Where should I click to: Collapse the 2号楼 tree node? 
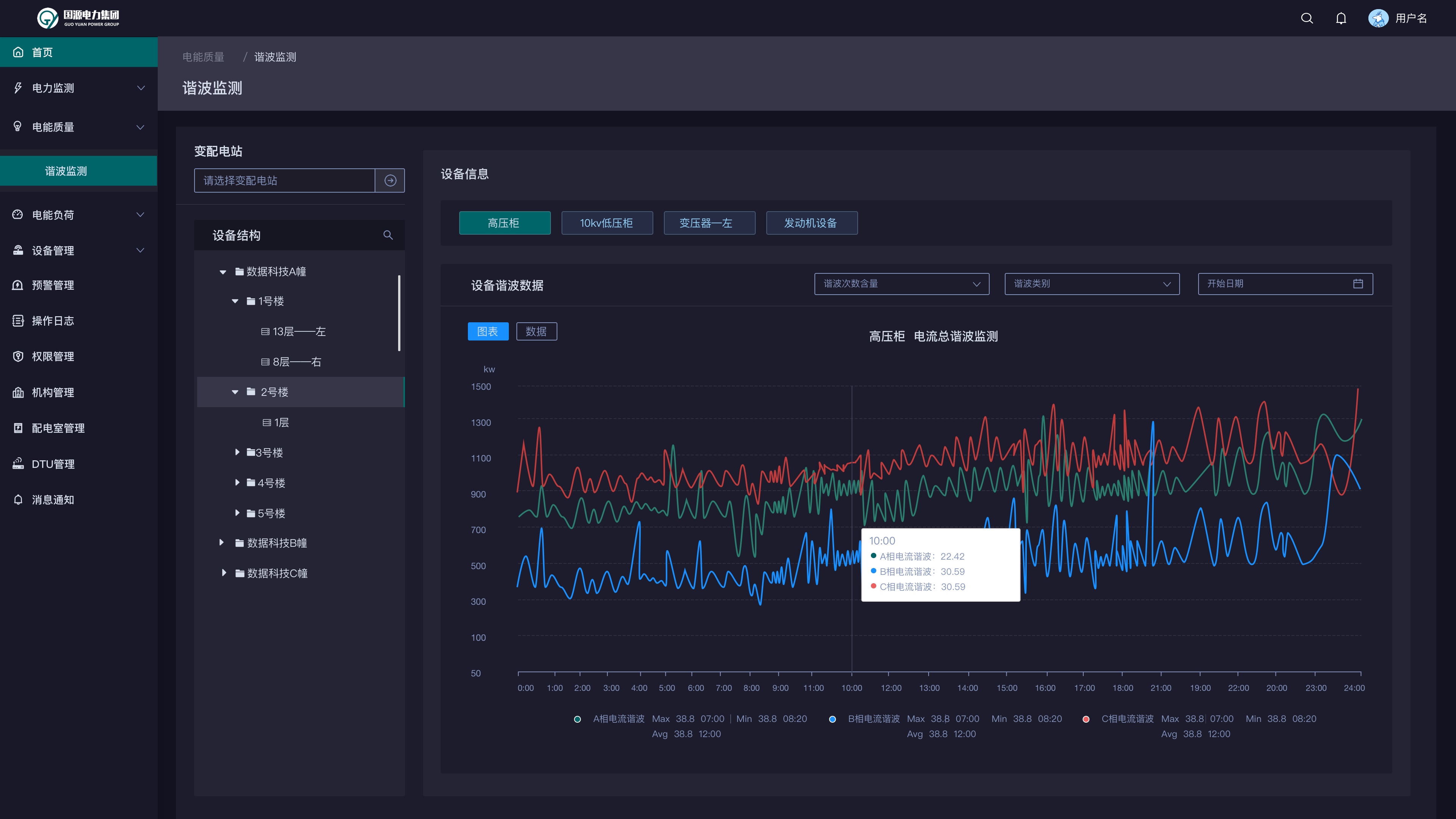(235, 392)
